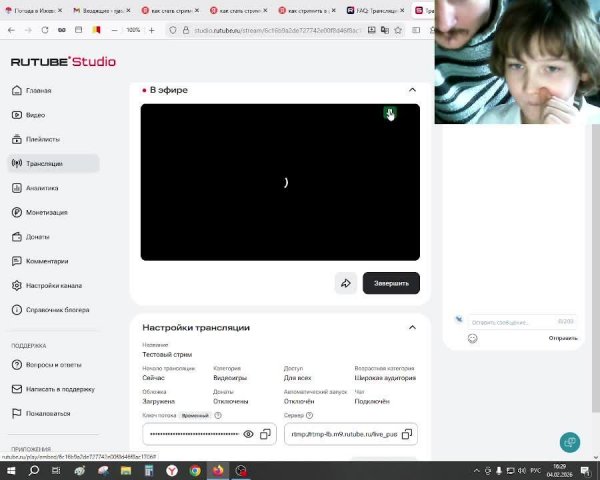Click the Тестовый стрим title text
The width and height of the screenshot is (600, 480).
click(167, 354)
